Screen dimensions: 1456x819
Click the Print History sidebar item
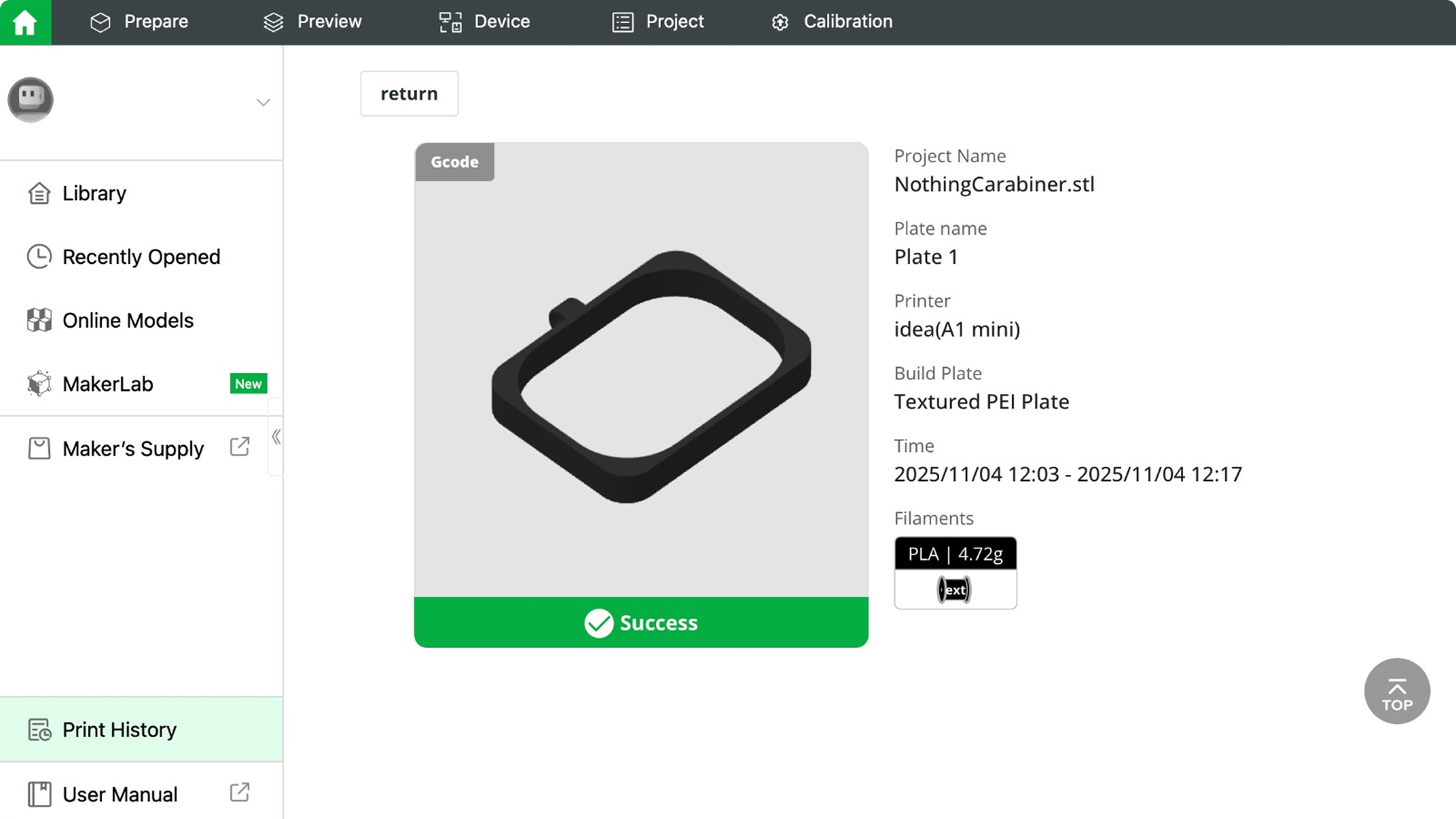(x=119, y=730)
